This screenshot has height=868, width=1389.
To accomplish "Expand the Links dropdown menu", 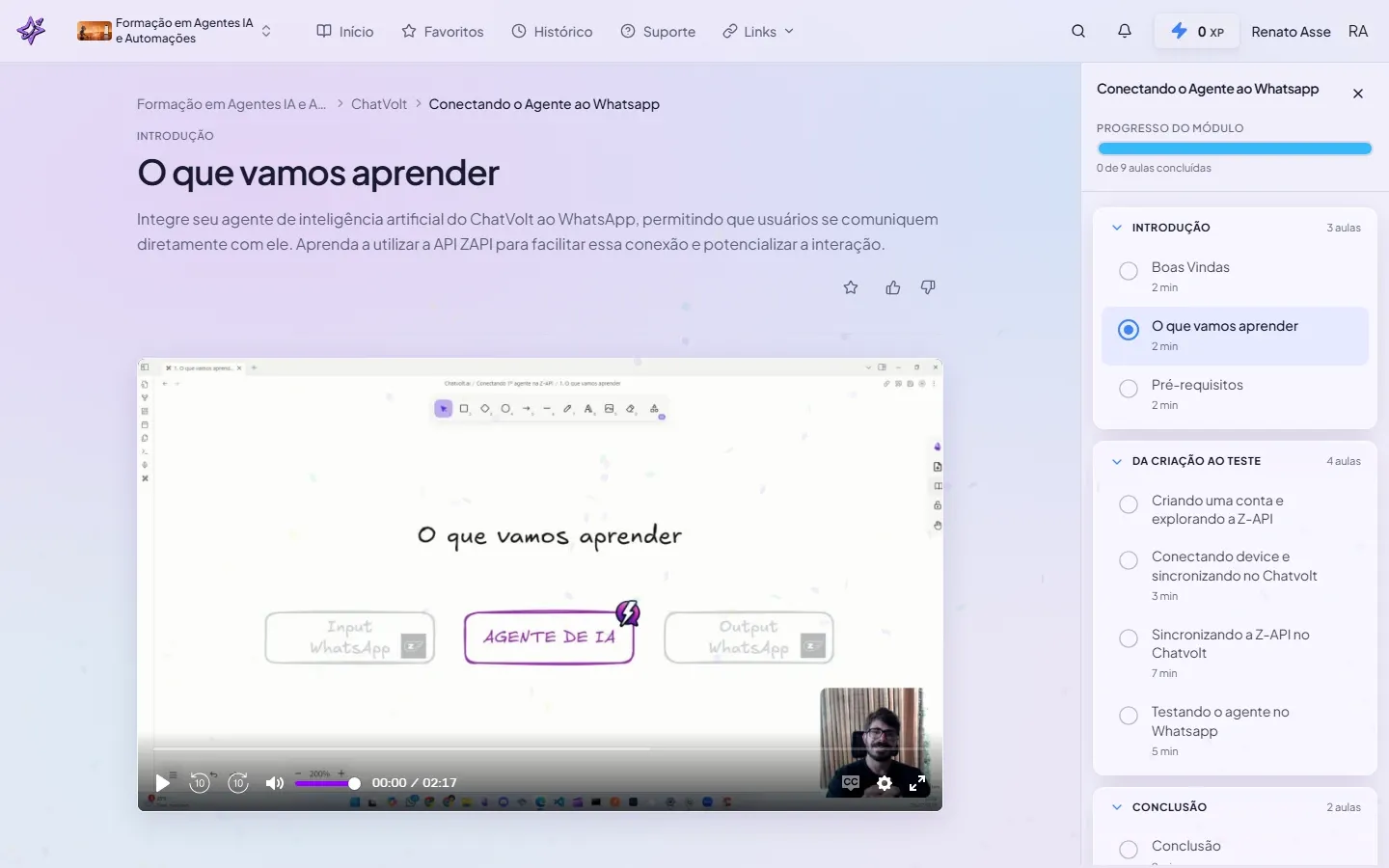I will click(x=758, y=31).
